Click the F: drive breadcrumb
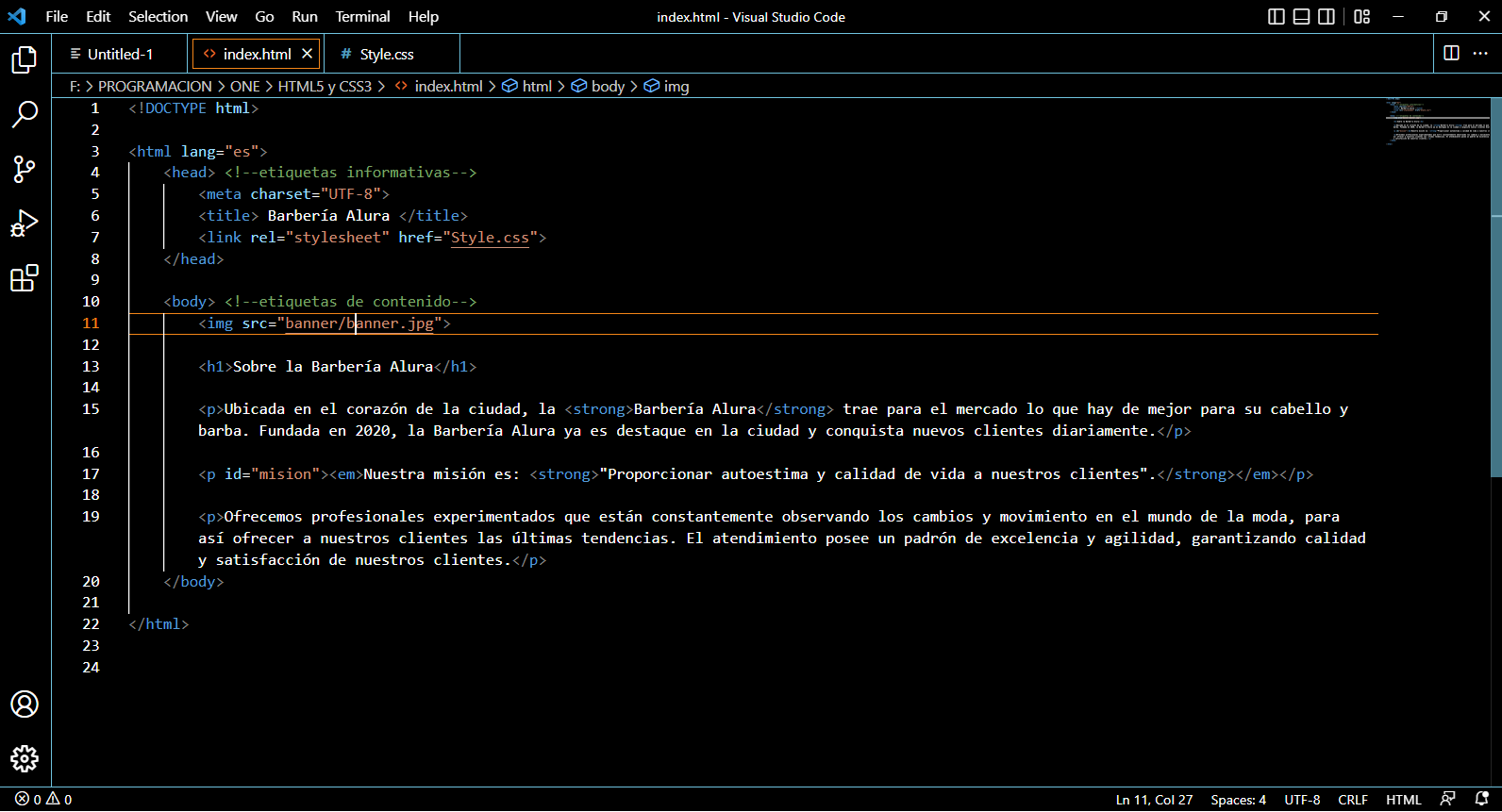This screenshot has height=812, width=1502. tap(75, 87)
